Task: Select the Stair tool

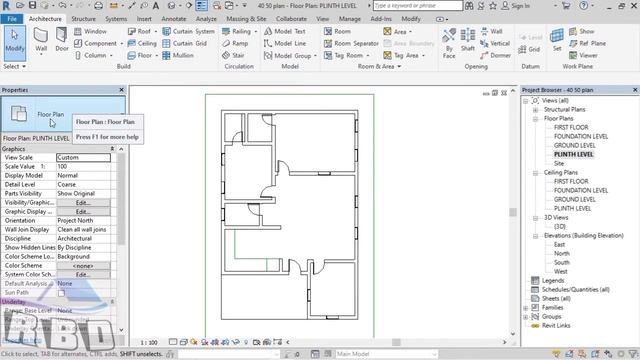Action: tap(233, 55)
